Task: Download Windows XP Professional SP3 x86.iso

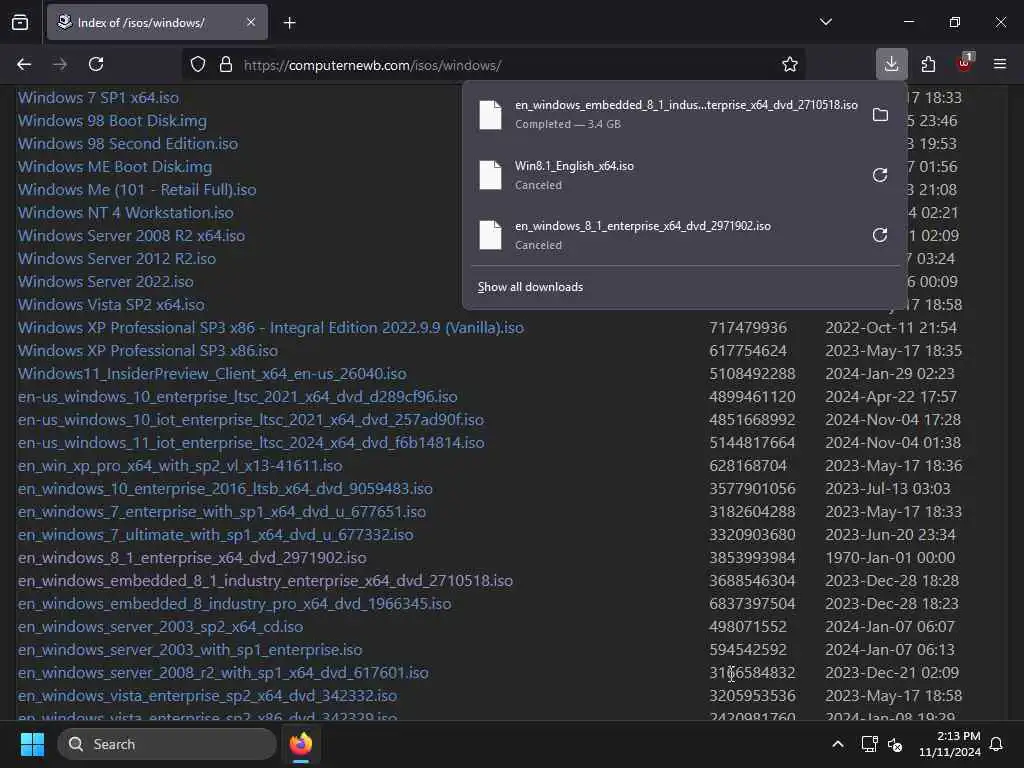Action: click(148, 351)
